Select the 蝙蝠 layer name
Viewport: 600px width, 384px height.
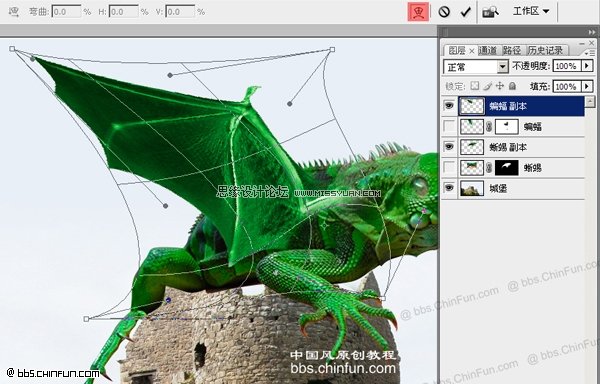click(533, 127)
